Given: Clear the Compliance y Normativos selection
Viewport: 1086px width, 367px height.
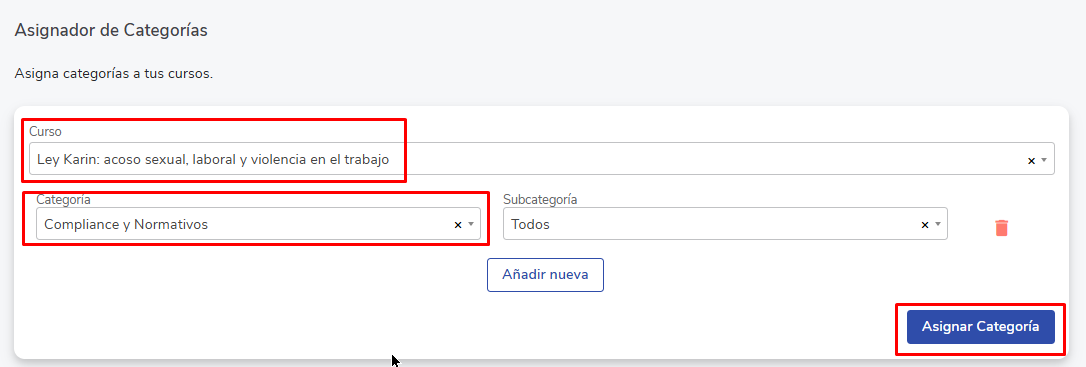Looking at the screenshot, I should coord(458,225).
